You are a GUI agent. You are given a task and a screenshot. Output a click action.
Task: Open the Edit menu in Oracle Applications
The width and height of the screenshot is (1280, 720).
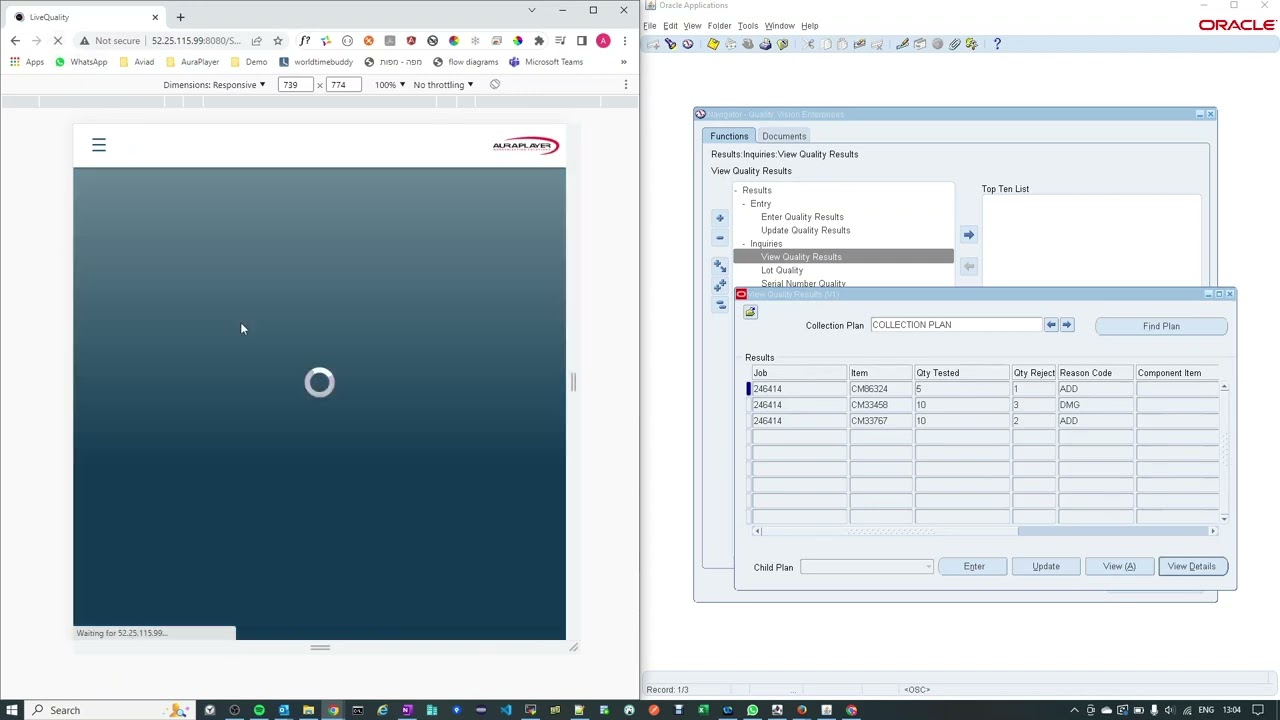pyautogui.click(x=670, y=26)
